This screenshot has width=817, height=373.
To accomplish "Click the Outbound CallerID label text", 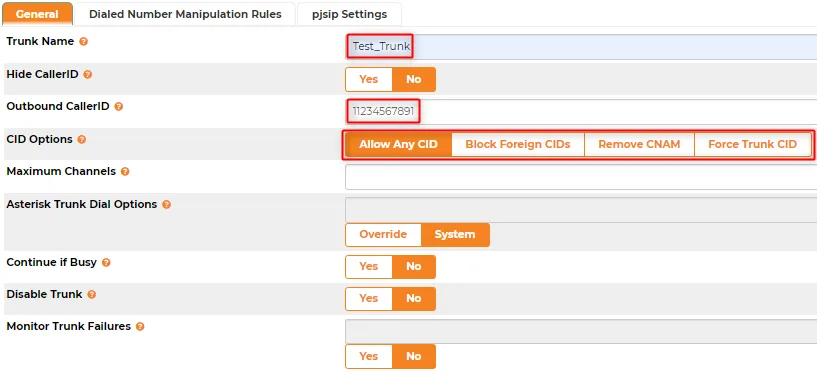I will 58,107.
